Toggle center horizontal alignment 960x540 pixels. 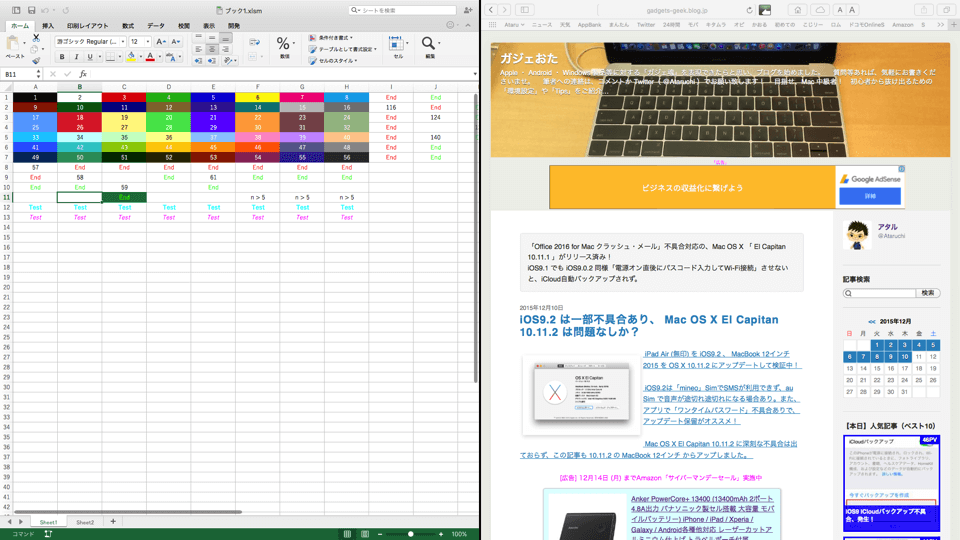click(212, 49)
